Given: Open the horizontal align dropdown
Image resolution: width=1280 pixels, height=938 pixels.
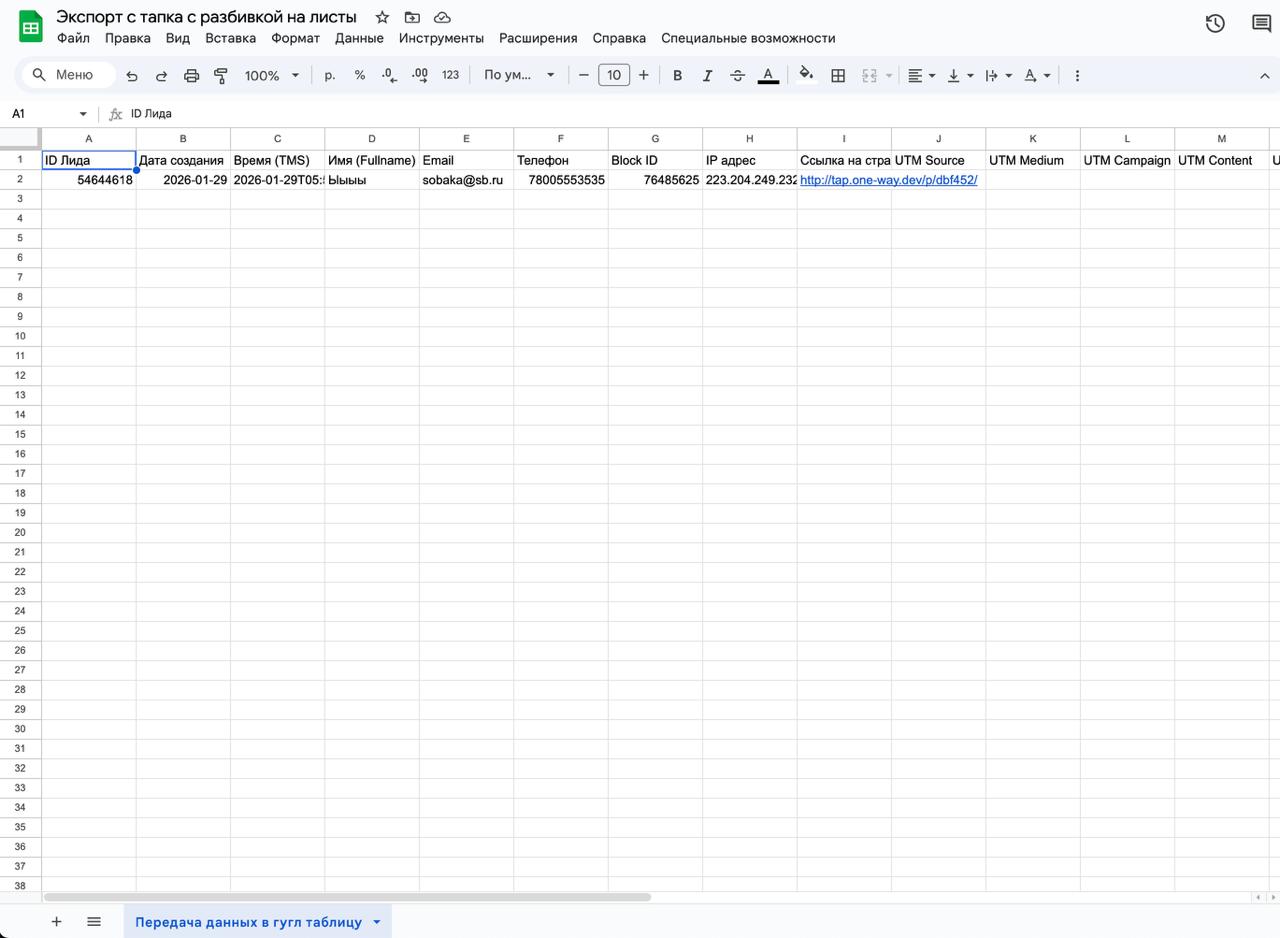Looking at the screenshot, I should pos(921,76).
